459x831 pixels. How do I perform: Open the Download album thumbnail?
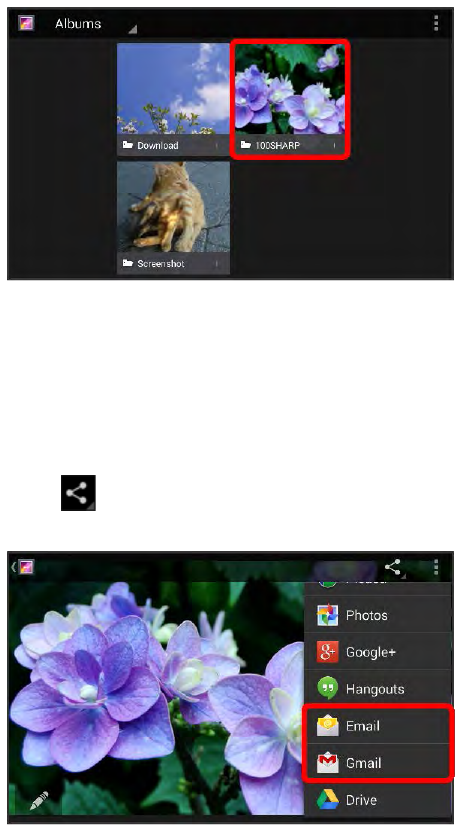click(x=173, y=99)
